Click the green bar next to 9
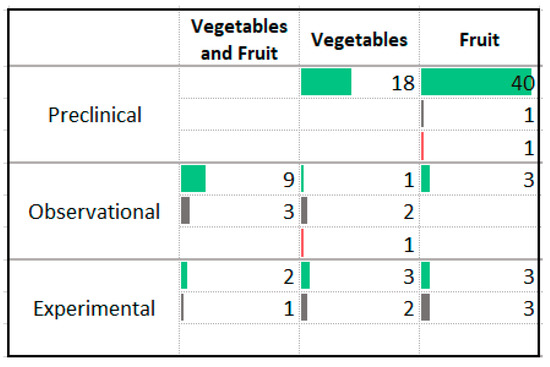Viewport: 550px width, 367px height. 193,179
